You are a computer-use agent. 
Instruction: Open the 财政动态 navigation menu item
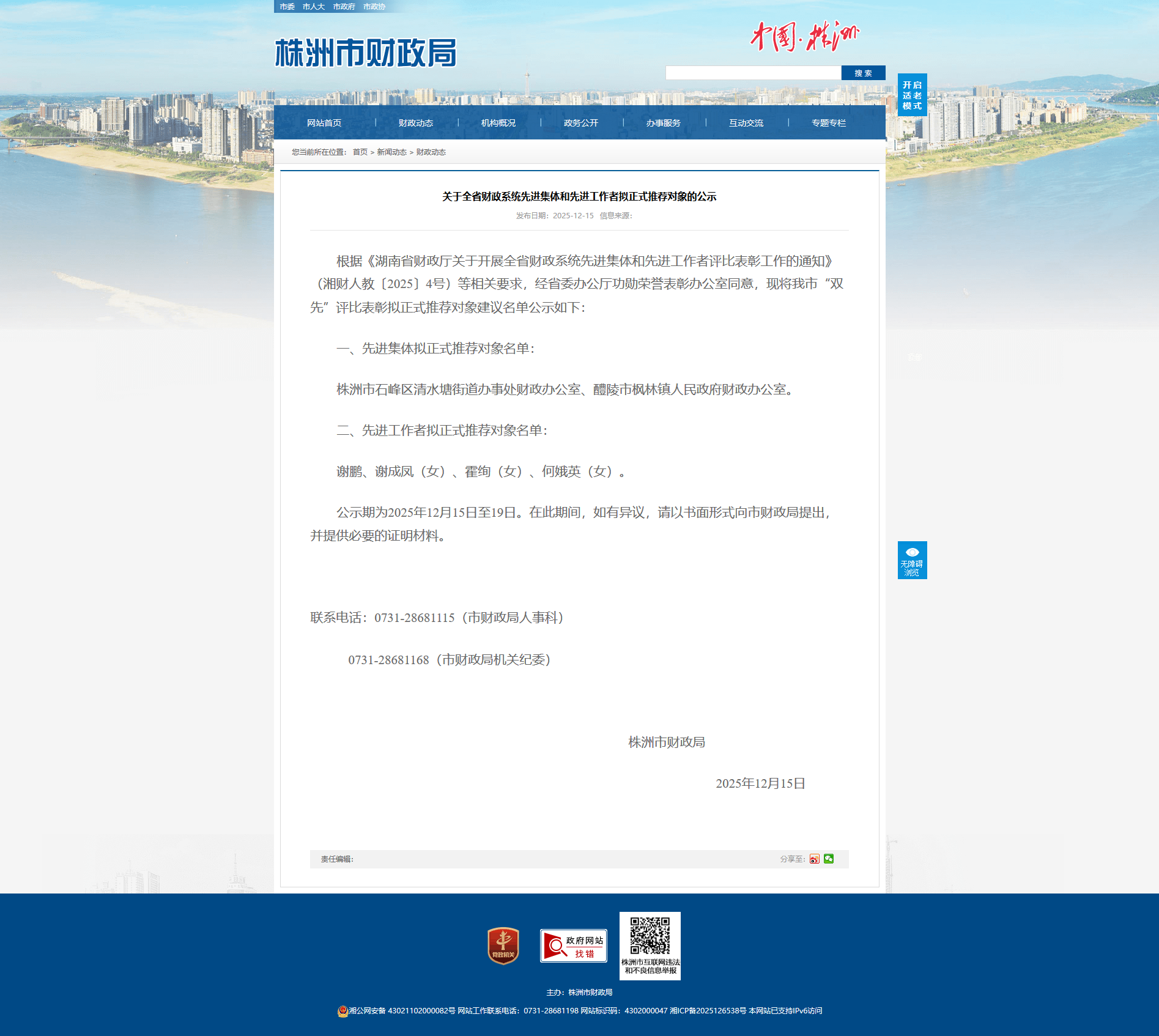[416, 123]
